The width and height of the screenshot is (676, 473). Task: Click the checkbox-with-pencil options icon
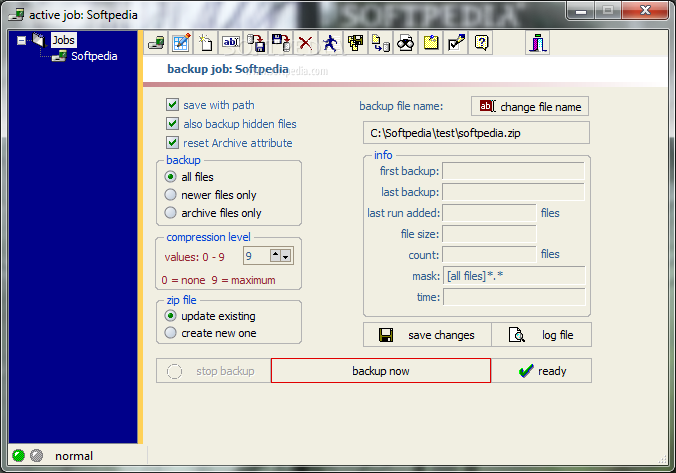456,43
